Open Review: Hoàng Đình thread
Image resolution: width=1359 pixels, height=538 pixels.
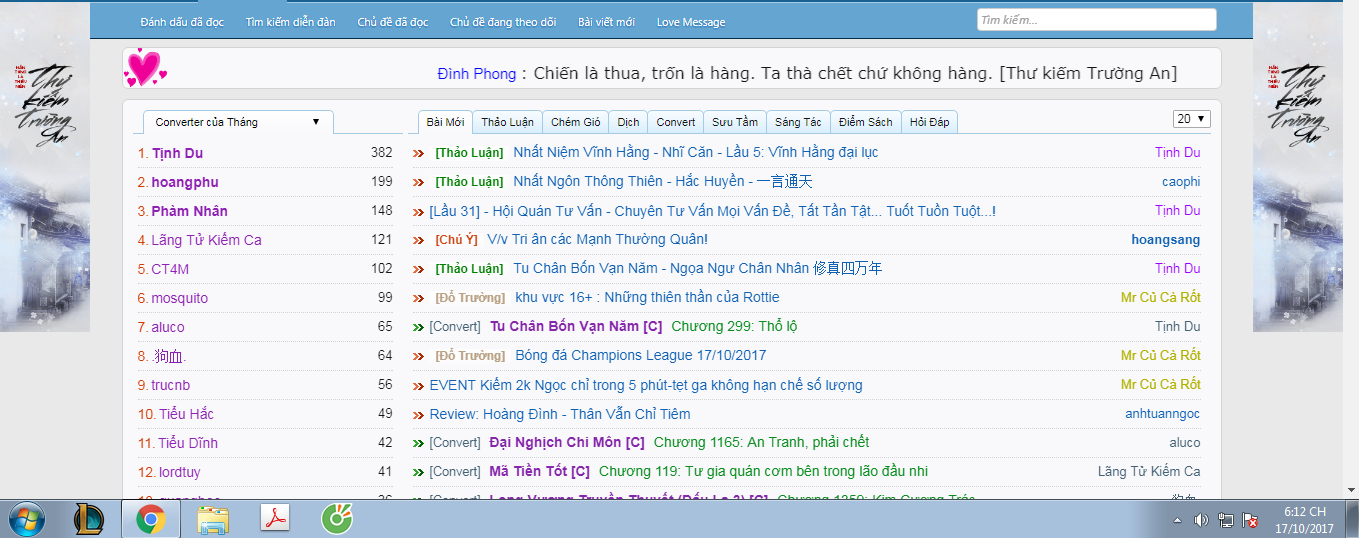[560, 414]
